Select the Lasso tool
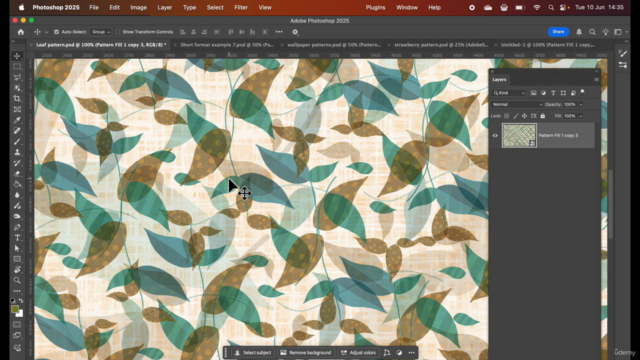This screenshot has width=640, height=360. [x=17, y=77]
